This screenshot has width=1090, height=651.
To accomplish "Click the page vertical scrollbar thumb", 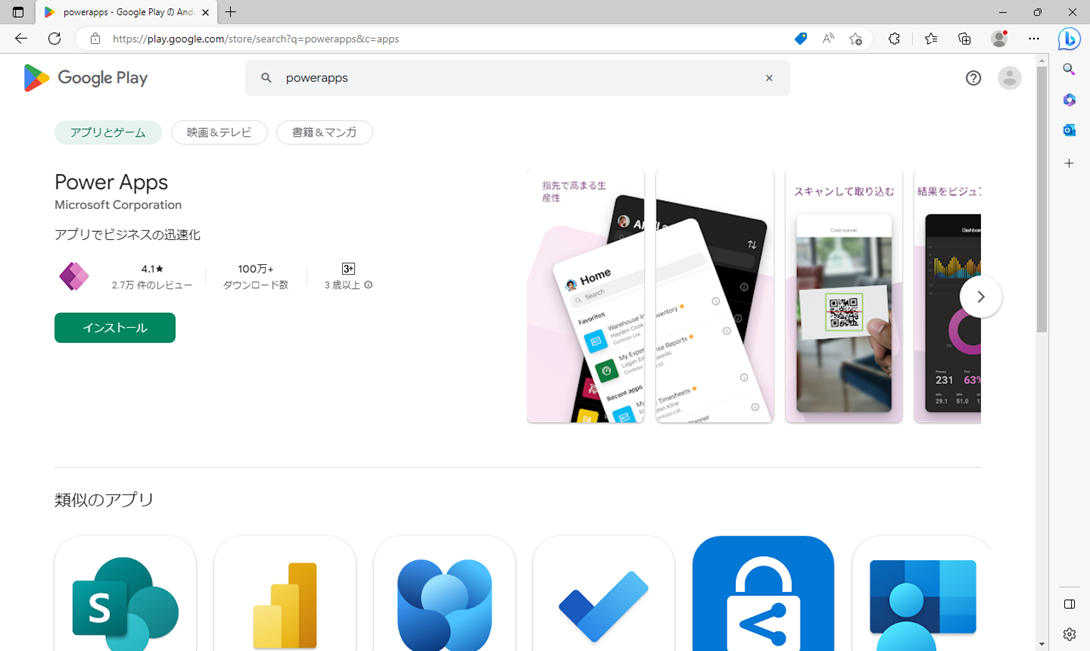I will 1041,199.
